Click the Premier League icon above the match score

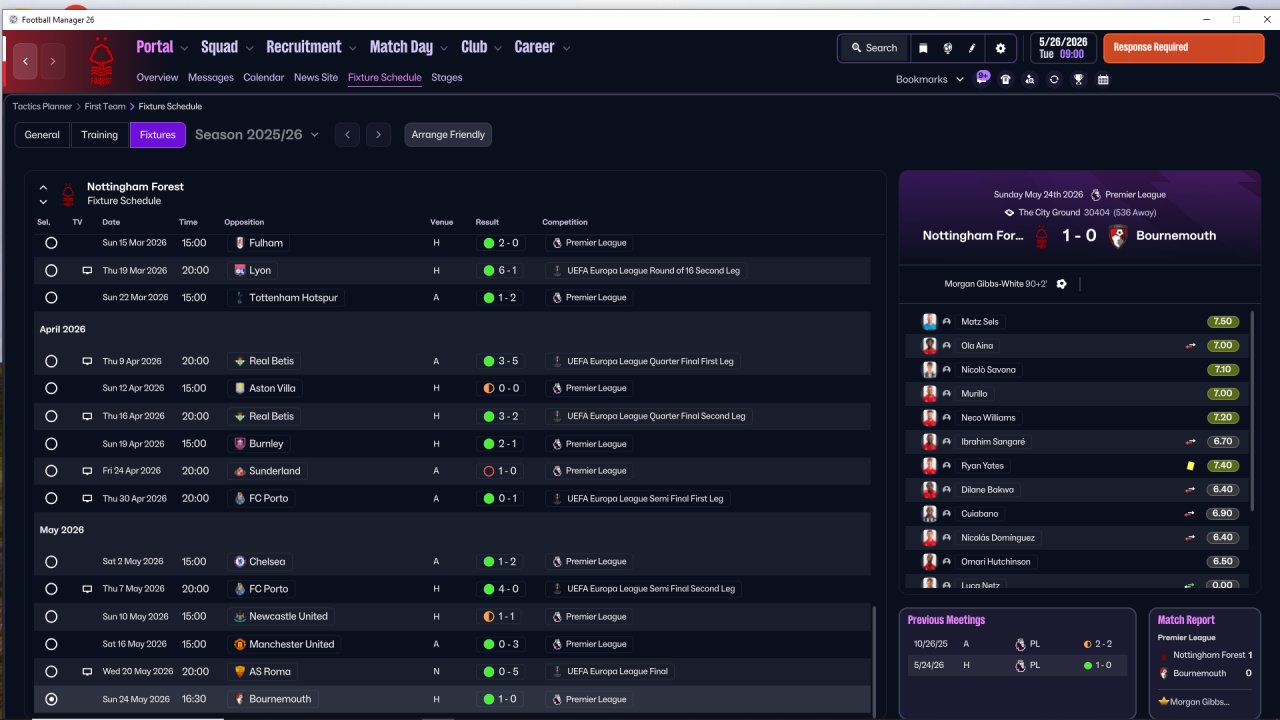click(1095, 195)
